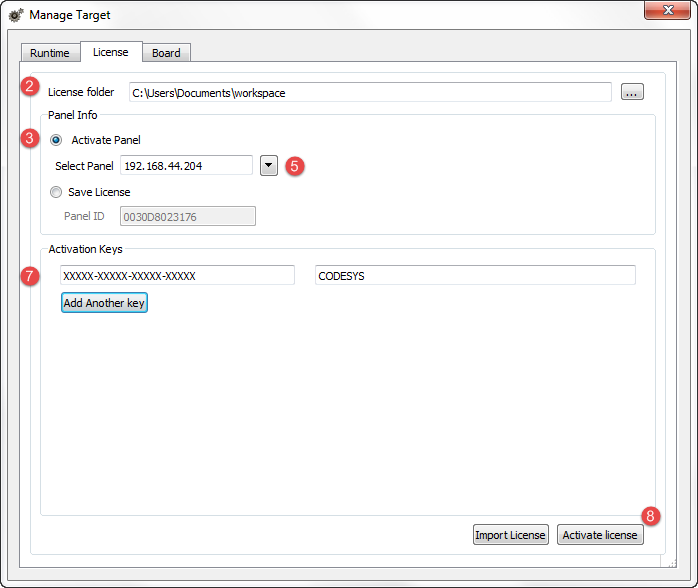Open the Board tab
Image resolution: width=698 pixels, height=588 pixels.
click(x=166, y=53)
